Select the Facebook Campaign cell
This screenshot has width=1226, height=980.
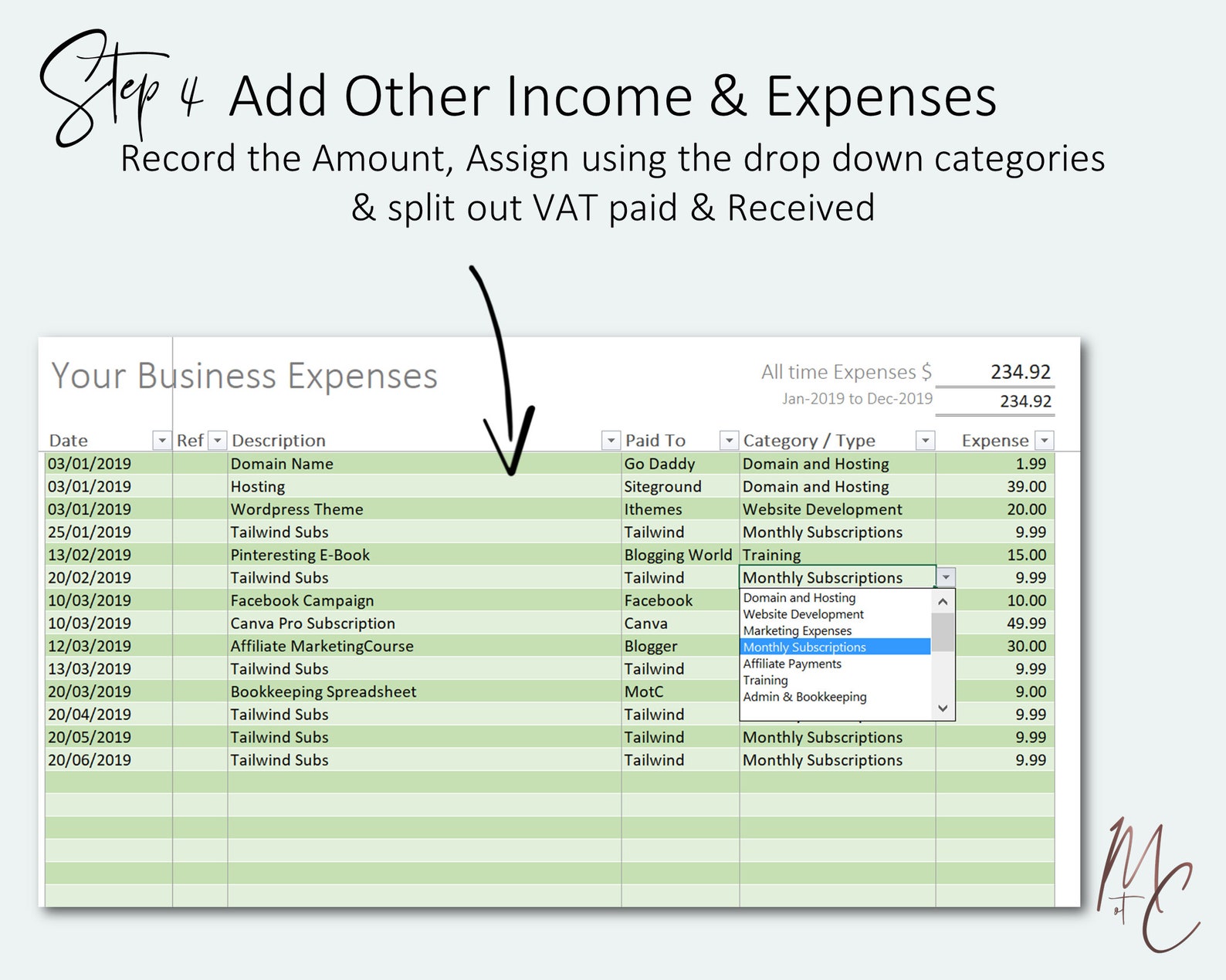tap(425, 600)
